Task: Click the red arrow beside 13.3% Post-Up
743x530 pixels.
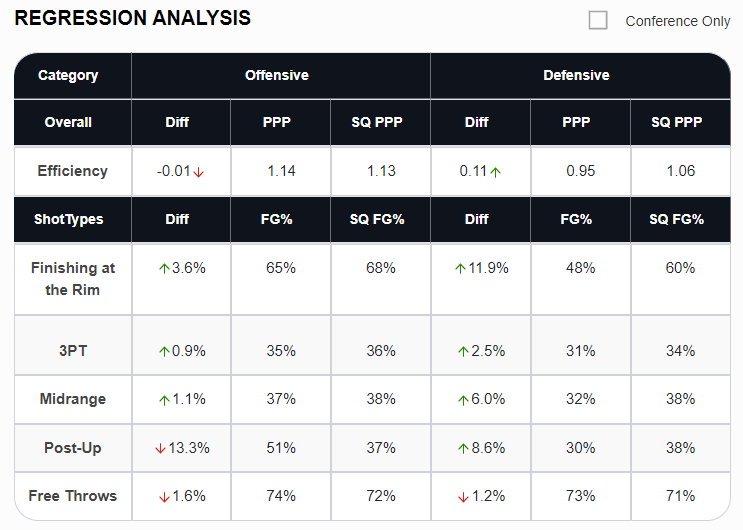Action: (160, 448)
